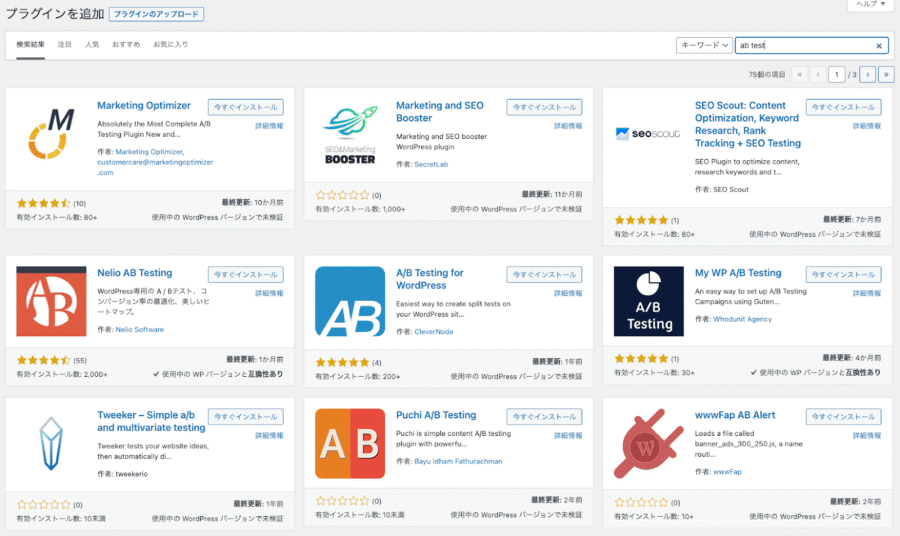Install the Tweeker plugin now
Viewport: 900px width, 536px height.
(246, 417)
